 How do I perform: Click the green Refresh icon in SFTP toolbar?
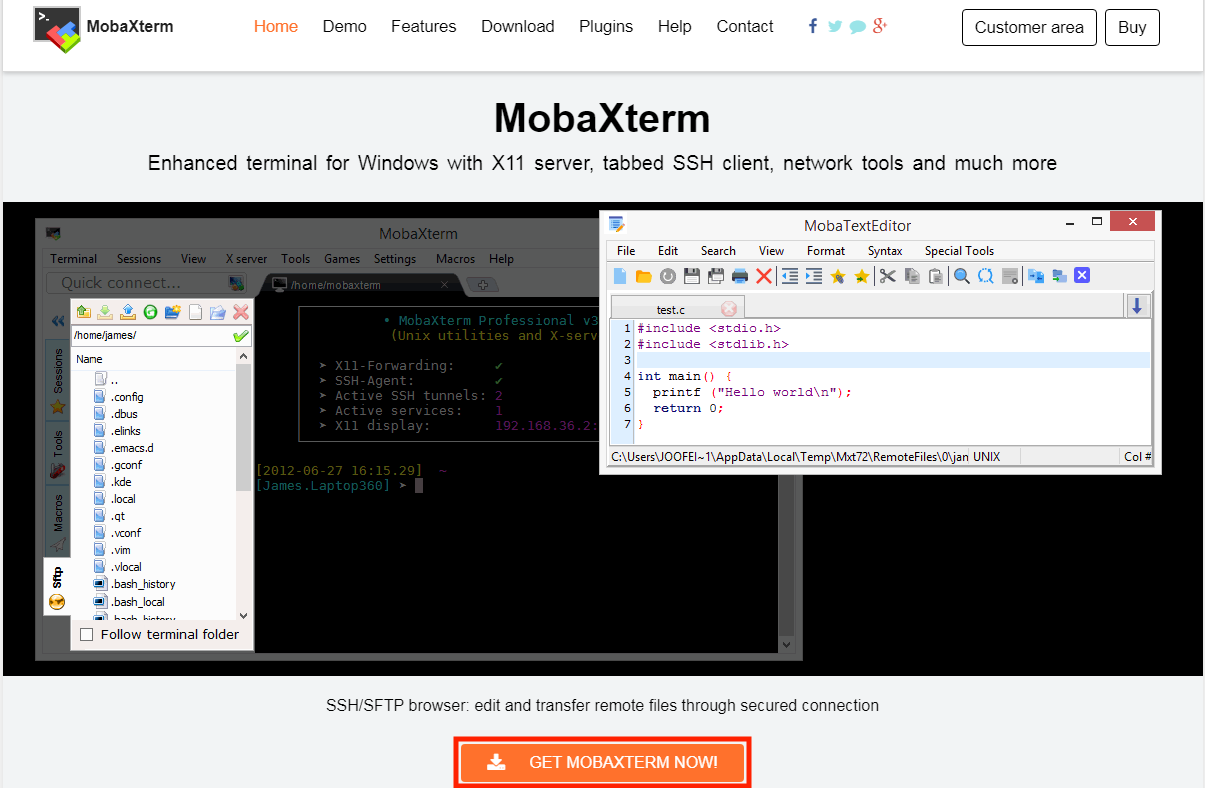coord(151,312)
